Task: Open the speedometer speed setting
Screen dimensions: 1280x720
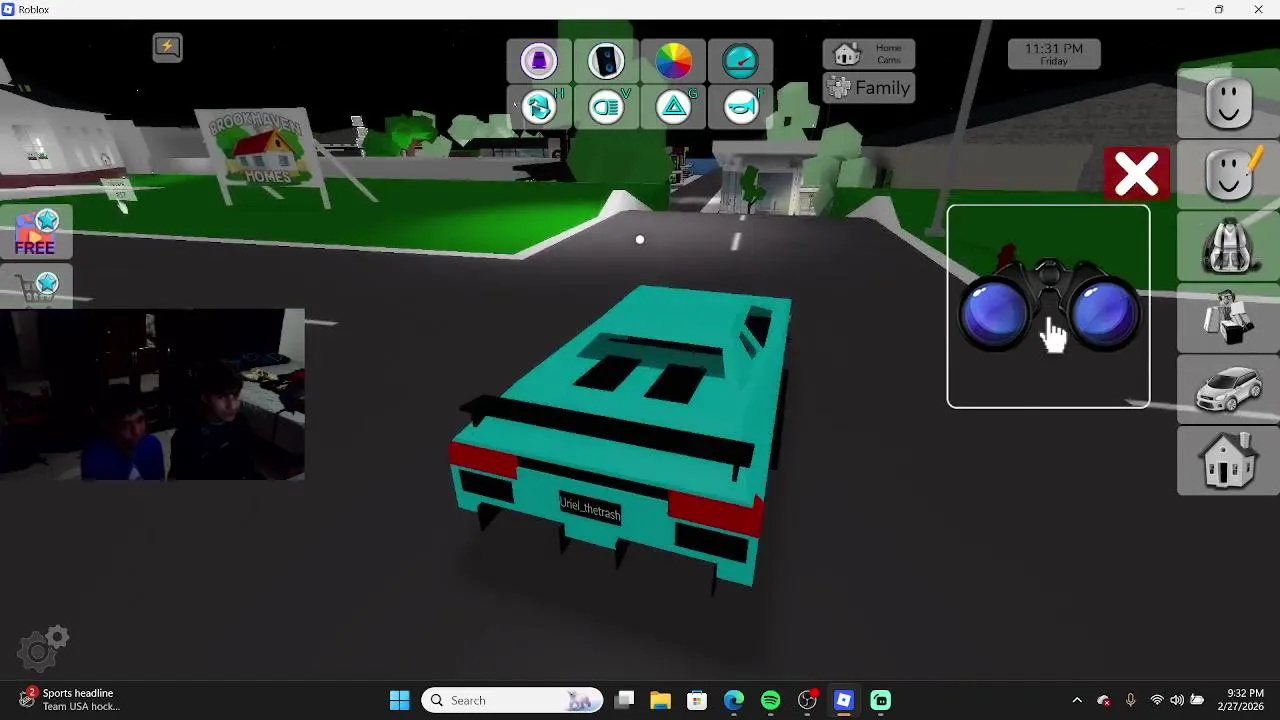Action: click(740, 61)
